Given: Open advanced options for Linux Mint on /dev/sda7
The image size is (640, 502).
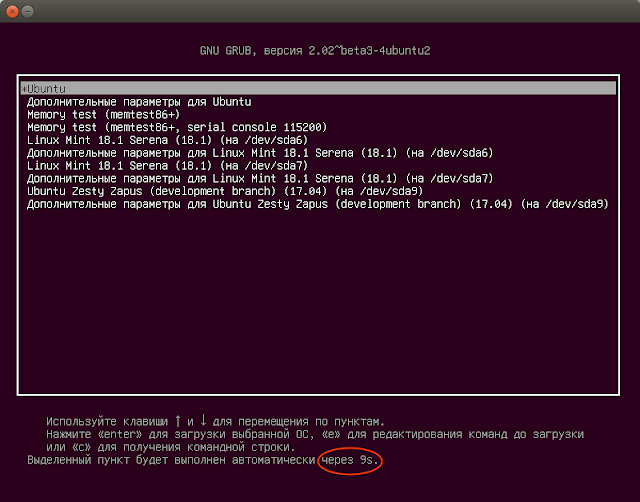Looking at the screenshot, I should 260,178.
